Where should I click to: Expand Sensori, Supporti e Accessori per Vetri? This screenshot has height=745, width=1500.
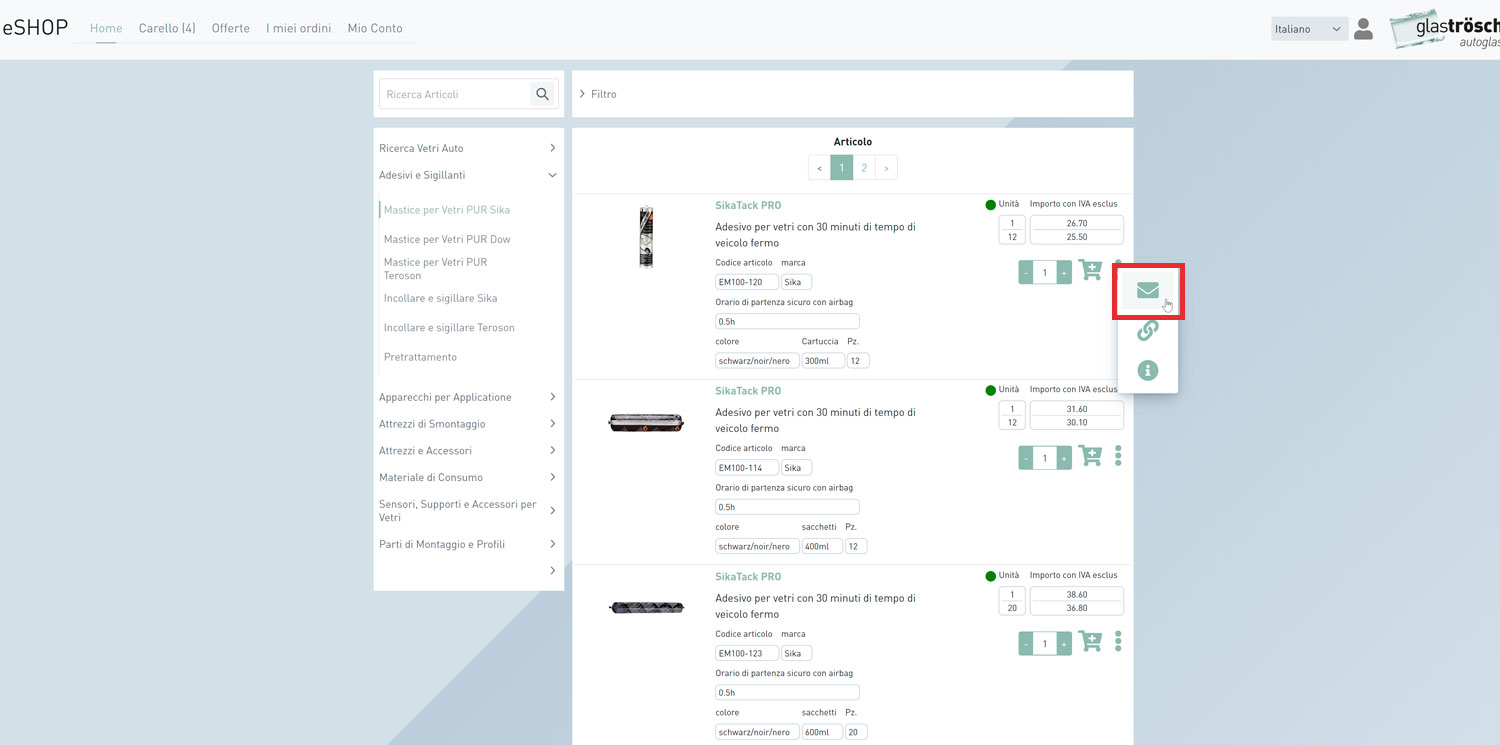(468, 511)
